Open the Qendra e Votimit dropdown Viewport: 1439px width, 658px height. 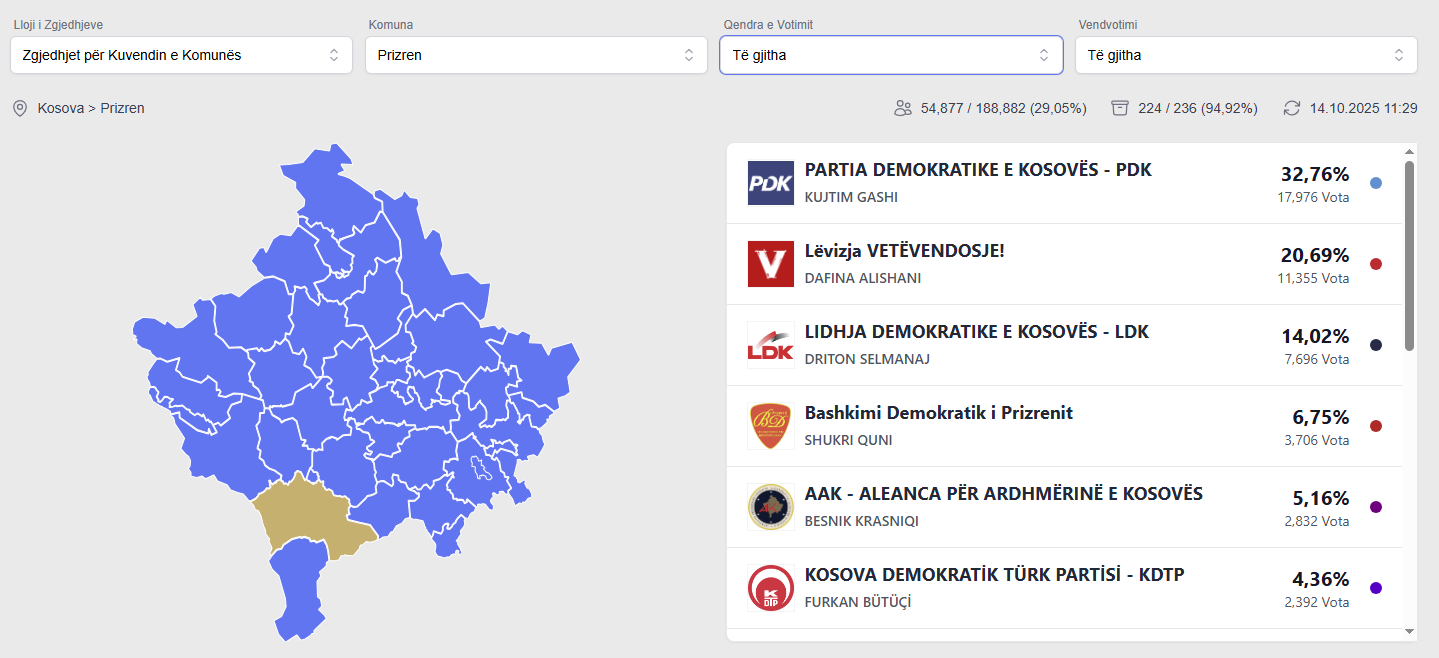coord(891,55)
